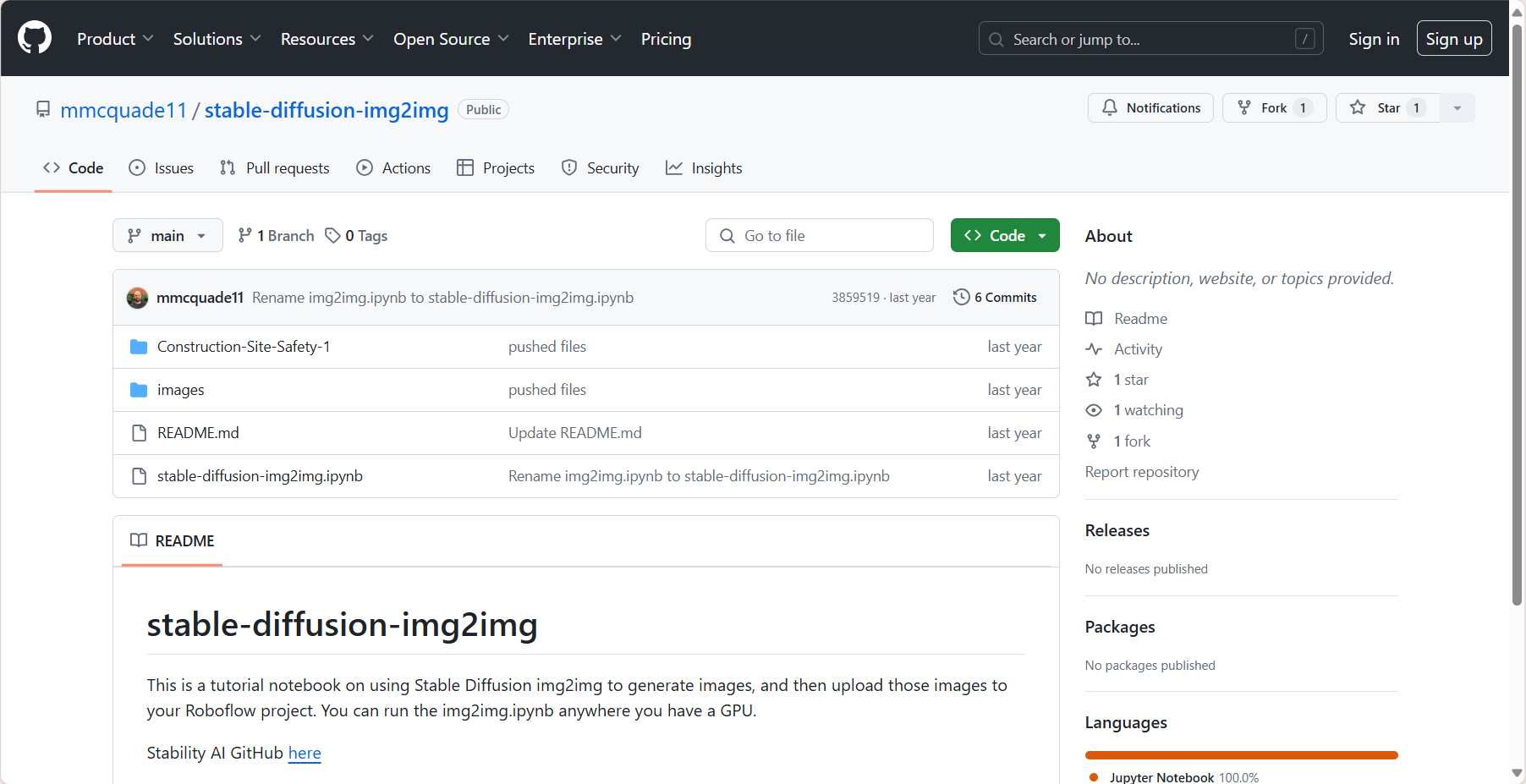Screen dimensions: 1526x784
Task: Expand the main branch selector
Action: (167, 236)
